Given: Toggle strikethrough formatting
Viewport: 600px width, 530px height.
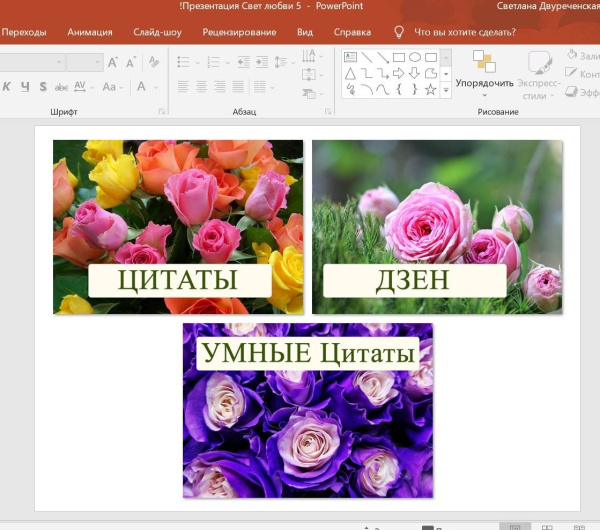Looking at the screenshot, I should coord(61,87).
